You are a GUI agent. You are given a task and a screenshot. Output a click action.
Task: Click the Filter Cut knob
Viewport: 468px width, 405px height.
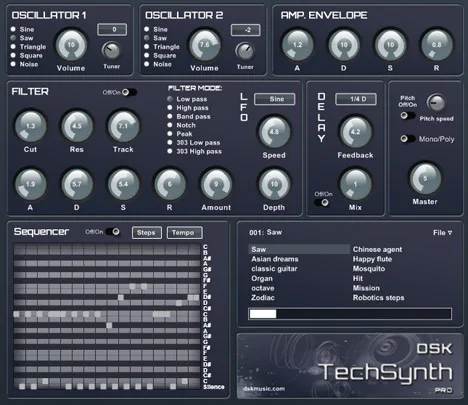tap(30, 126)
